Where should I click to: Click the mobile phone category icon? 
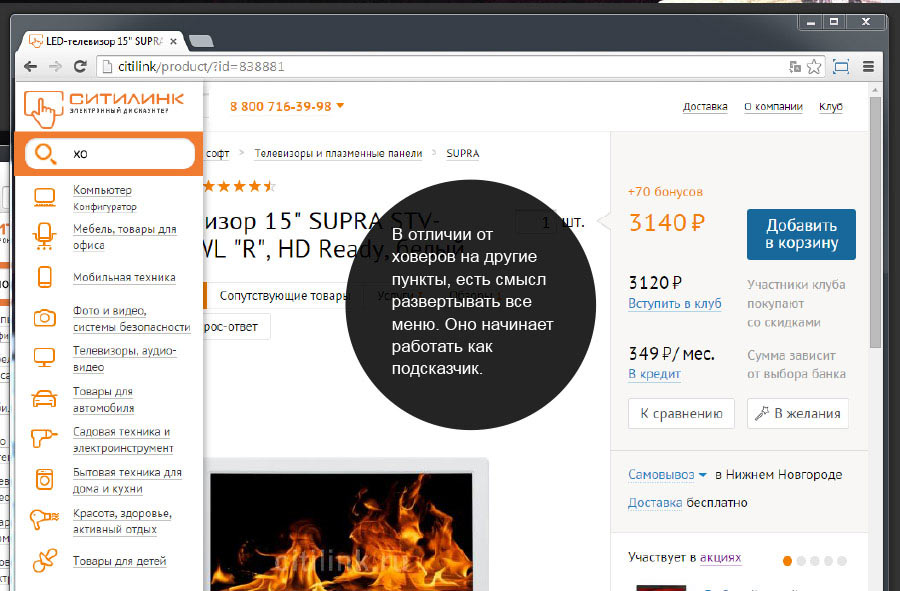pyautogui.click(x=45, y=277)
